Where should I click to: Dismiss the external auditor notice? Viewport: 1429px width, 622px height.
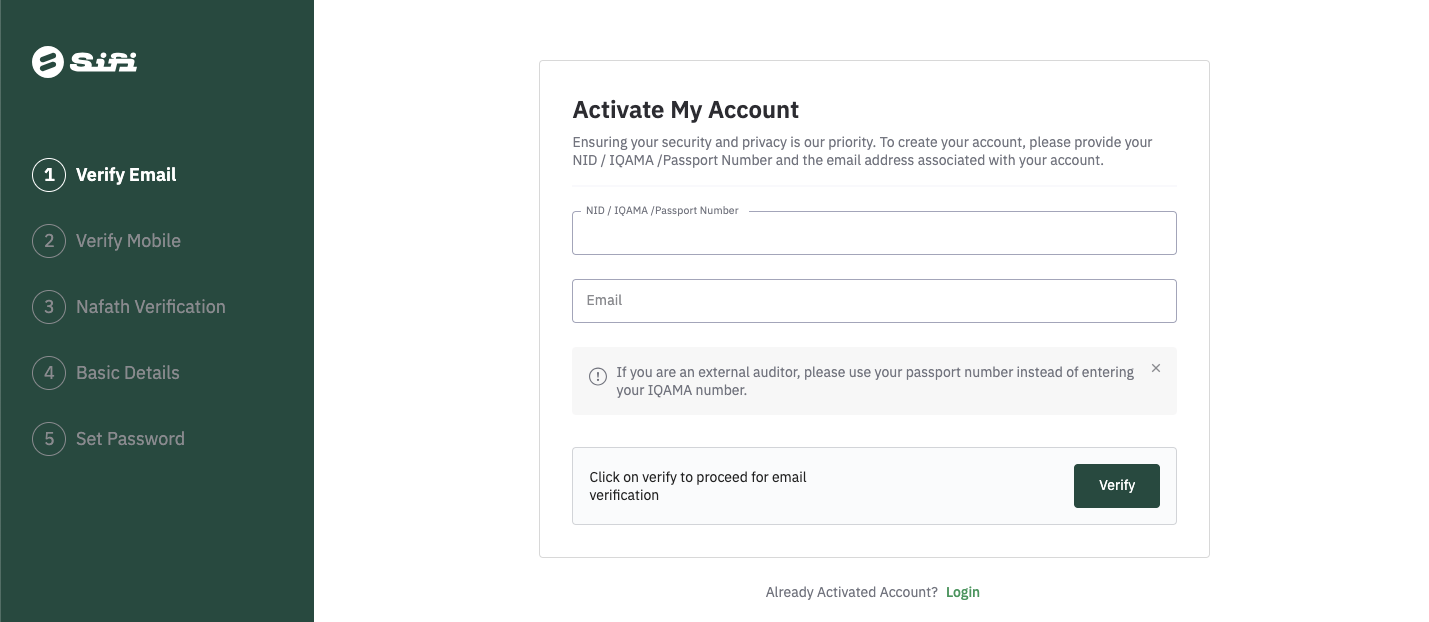click(x=1156, y=368)
